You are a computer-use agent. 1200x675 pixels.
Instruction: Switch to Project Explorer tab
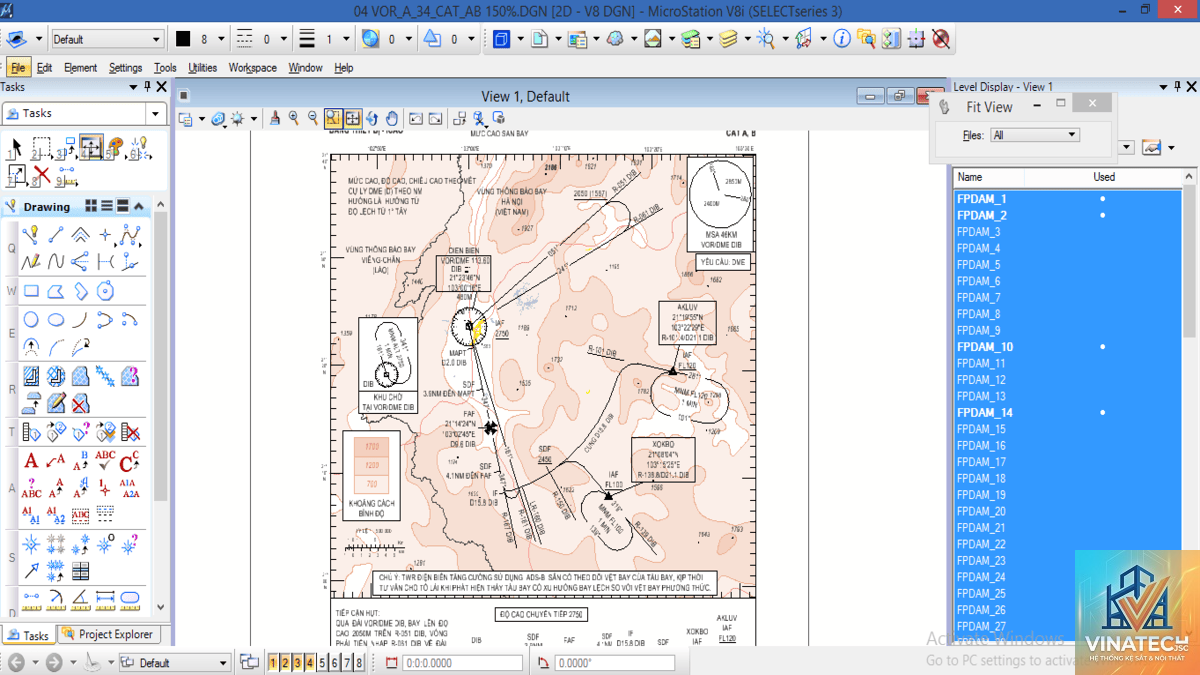107,634
